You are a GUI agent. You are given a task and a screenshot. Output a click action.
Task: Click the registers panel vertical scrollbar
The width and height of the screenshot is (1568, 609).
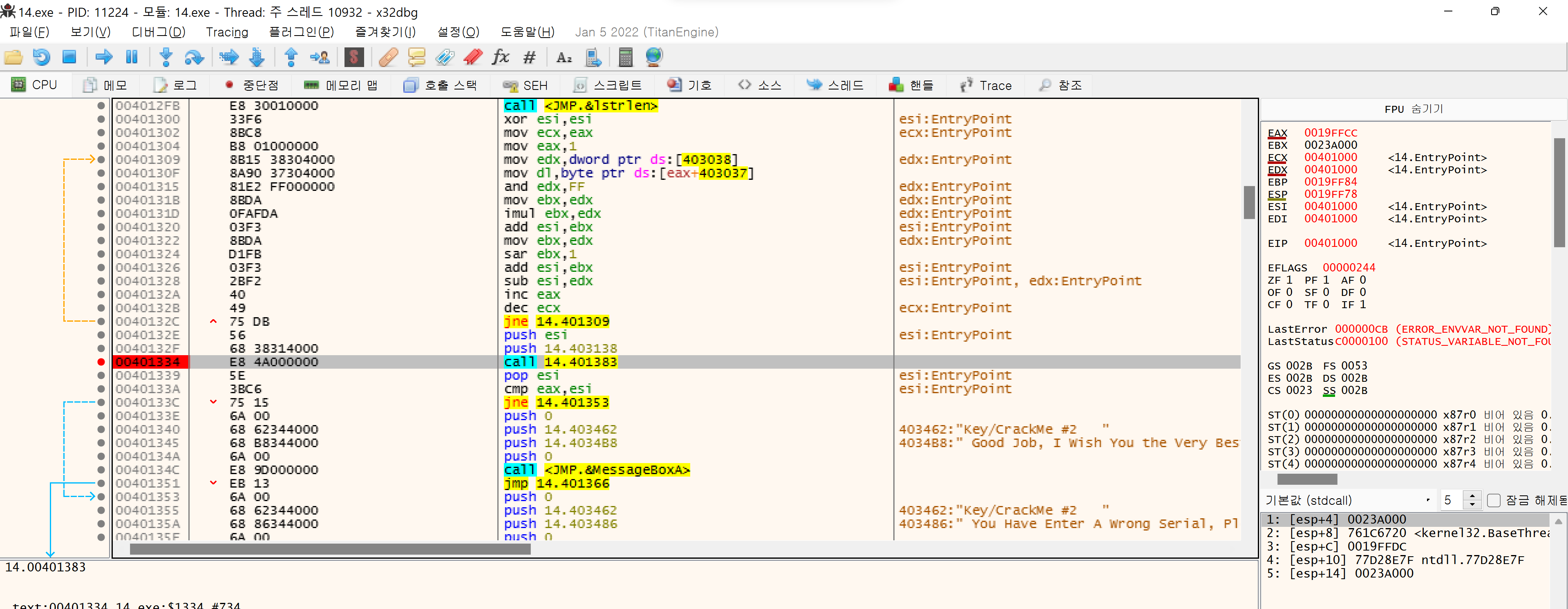[1559, 193]
